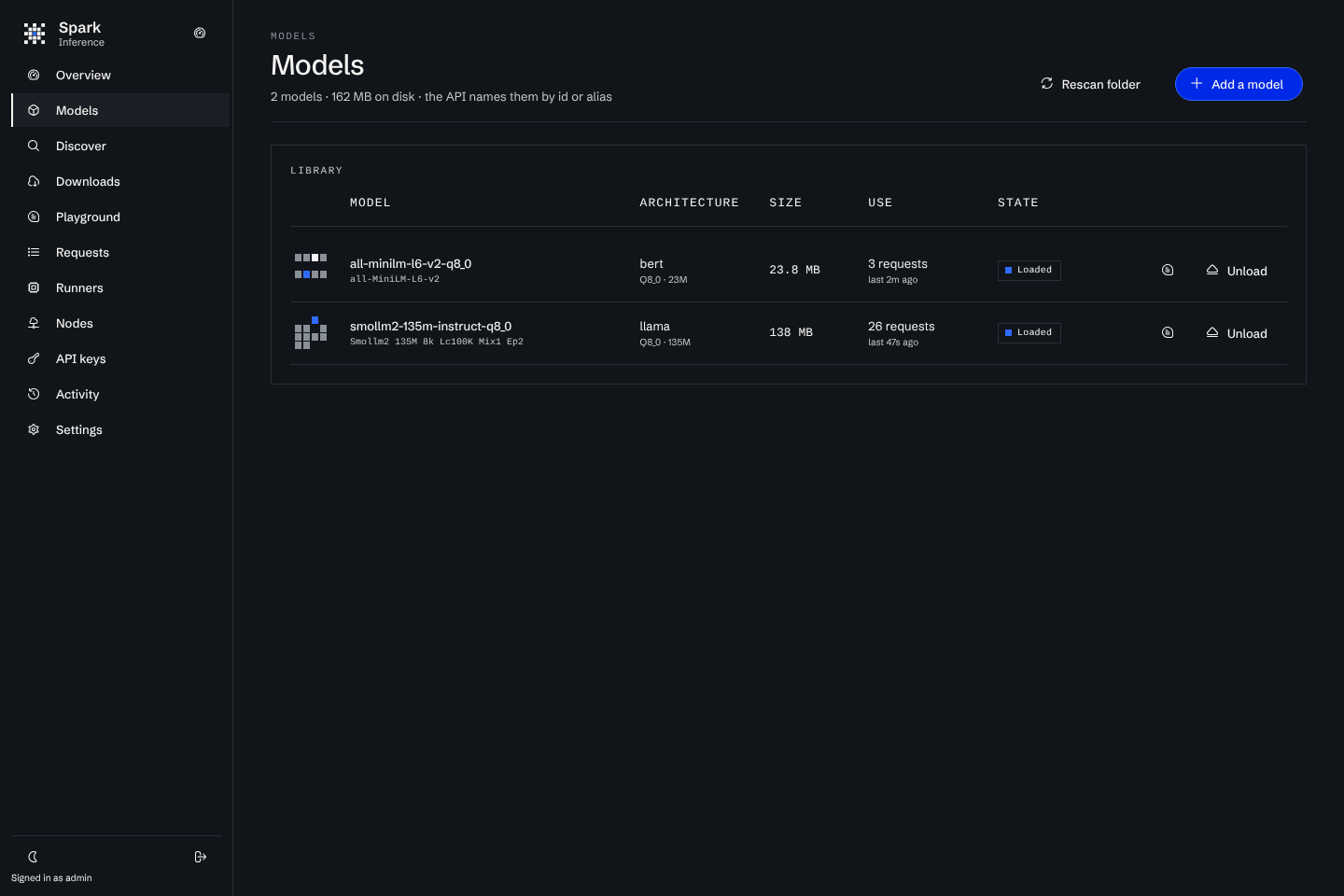This screenshot has width=1344, height=896.
Task: Open playground icon in smollm2-135m-instruct-q8_0 row
Action: [1168, 332]
